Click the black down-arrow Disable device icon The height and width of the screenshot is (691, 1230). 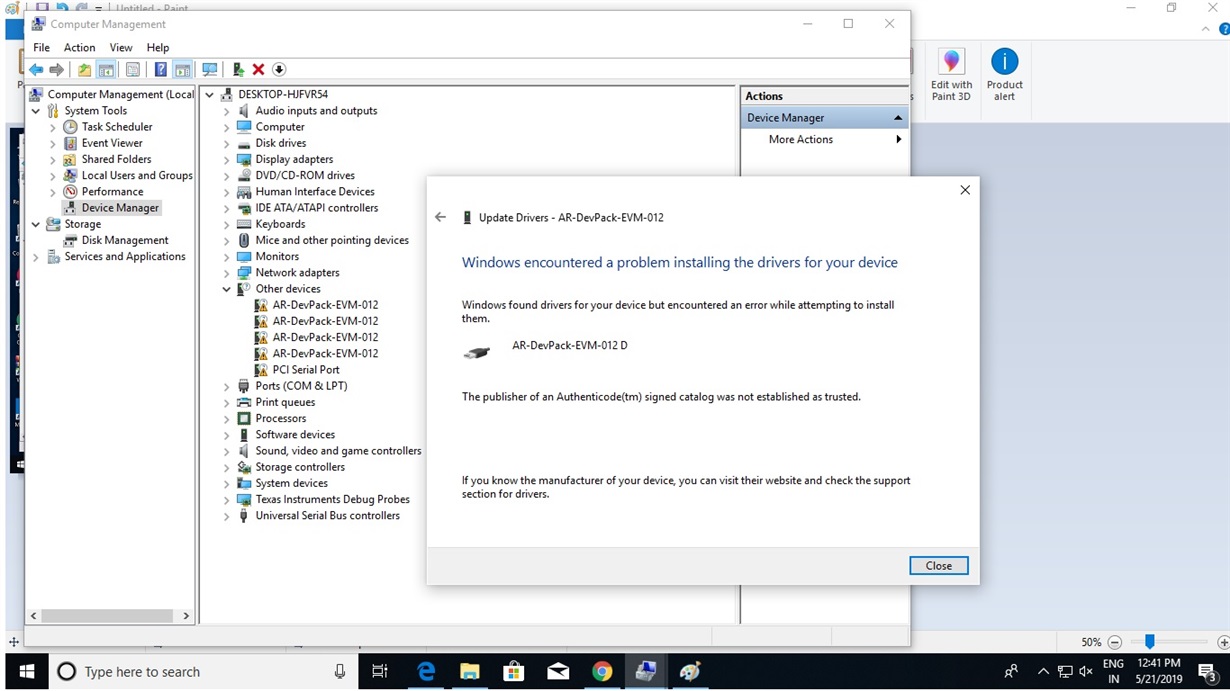click(279, 70)
